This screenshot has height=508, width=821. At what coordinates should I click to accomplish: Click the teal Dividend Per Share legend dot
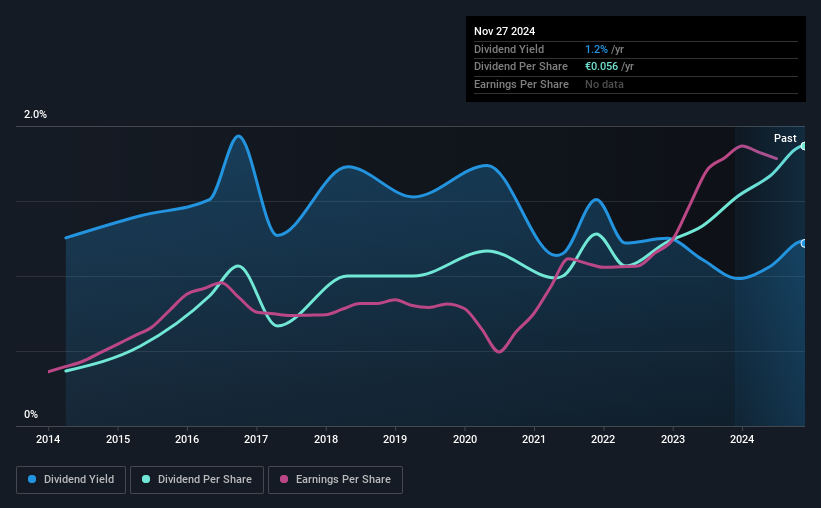pos(146,479)
